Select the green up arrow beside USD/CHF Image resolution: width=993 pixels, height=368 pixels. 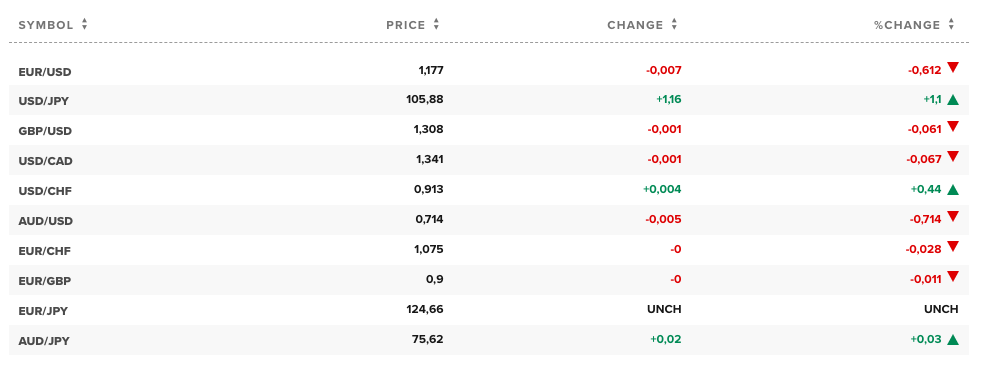tap(953, 189)
